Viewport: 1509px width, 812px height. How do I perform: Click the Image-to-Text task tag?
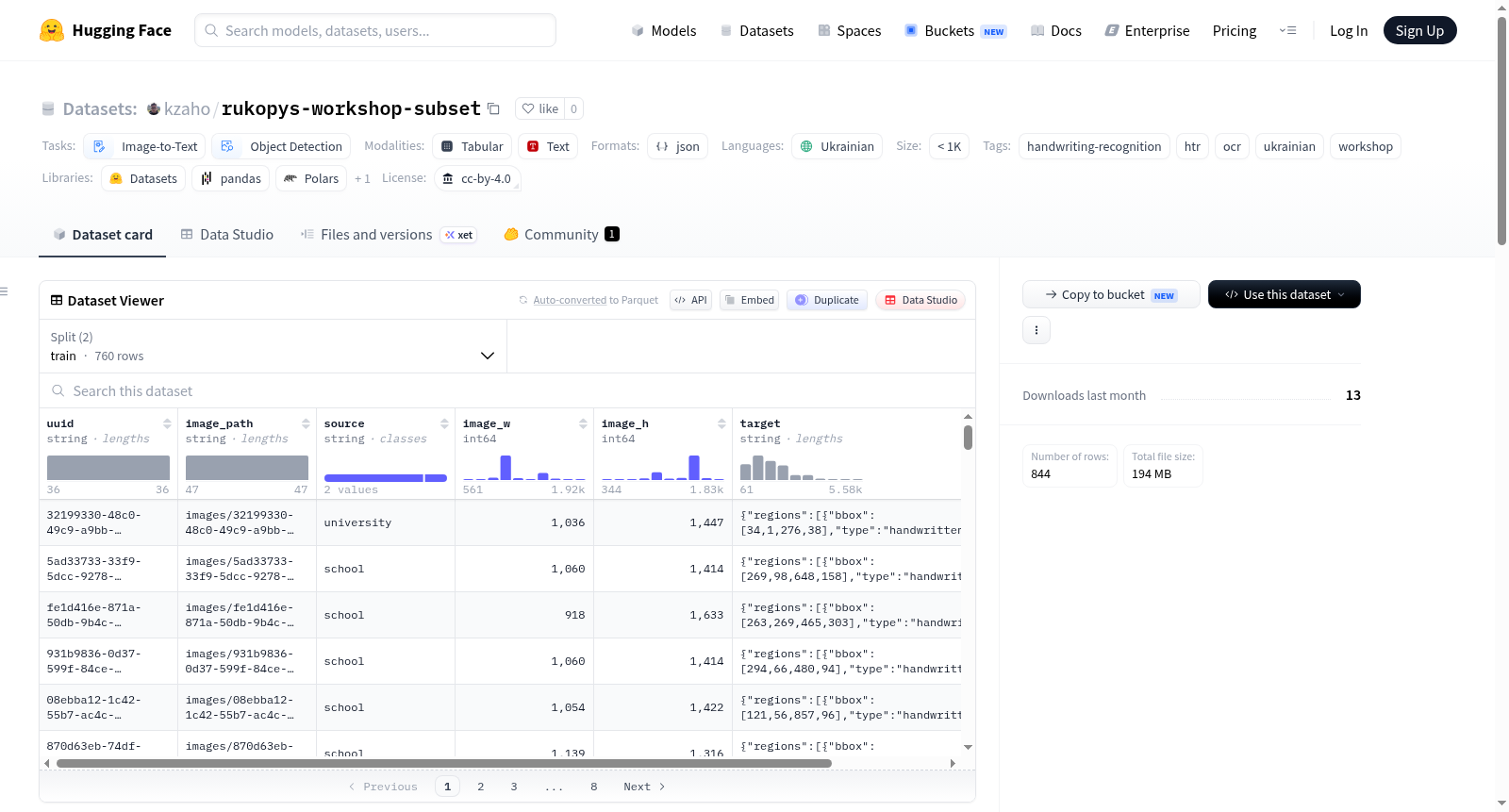pyautogui.click(x=144, y=146)
